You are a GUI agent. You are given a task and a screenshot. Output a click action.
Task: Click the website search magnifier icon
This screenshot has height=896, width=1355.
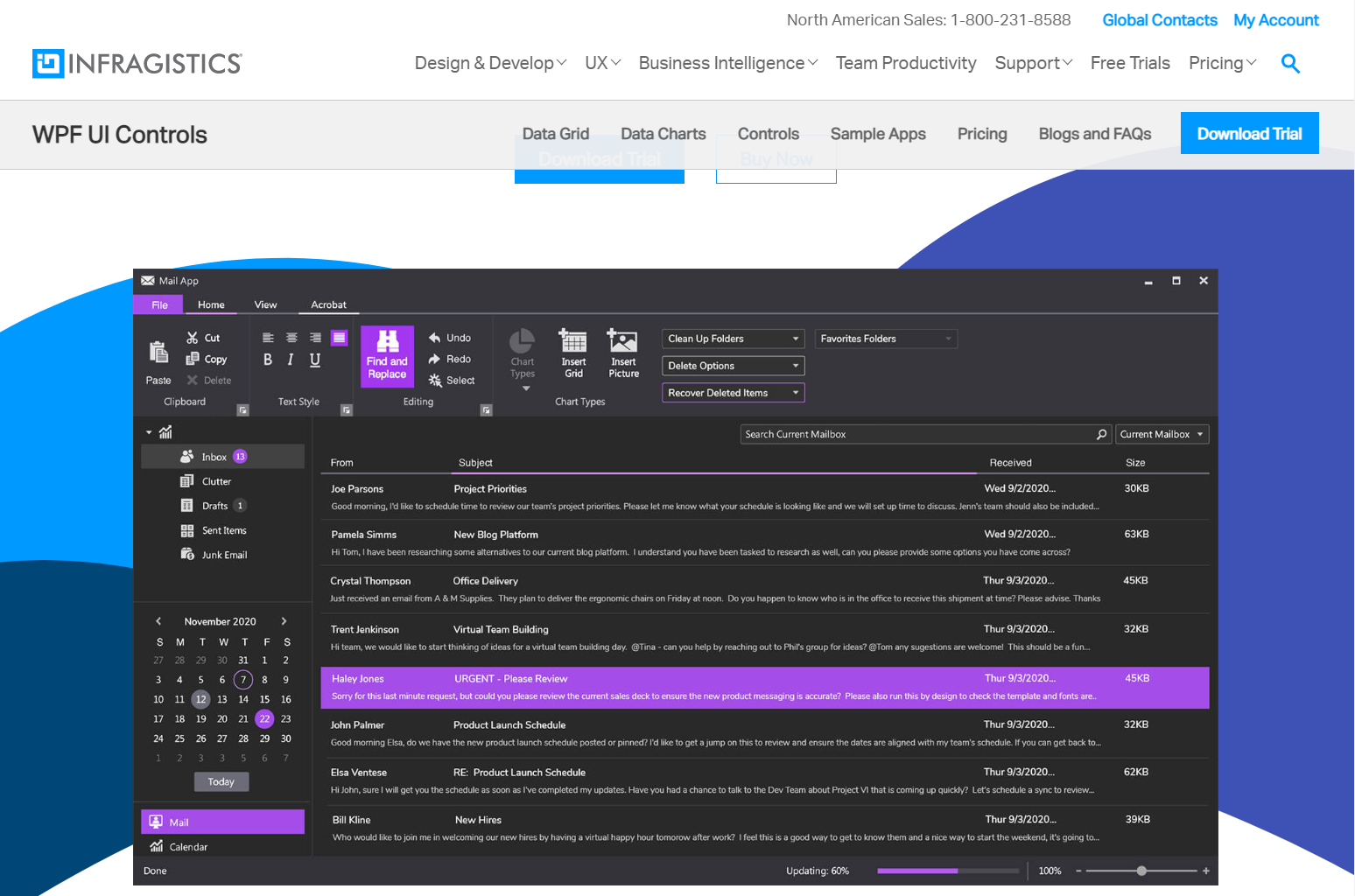coord(1290,63)
